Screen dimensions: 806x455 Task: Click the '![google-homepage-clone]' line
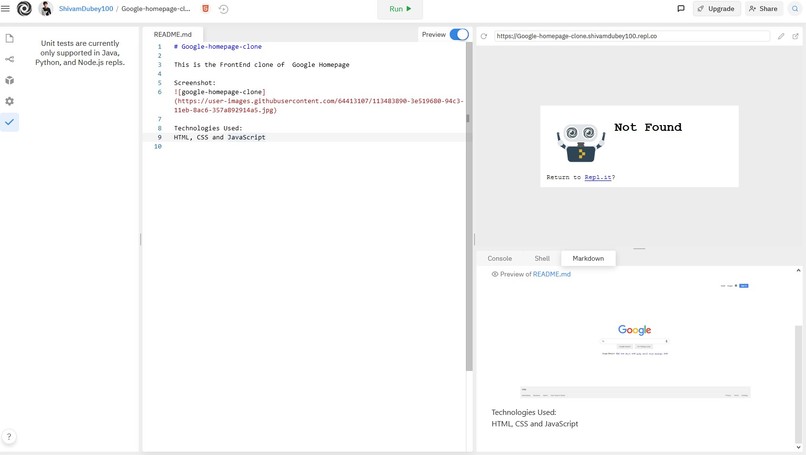pos(219,92)
